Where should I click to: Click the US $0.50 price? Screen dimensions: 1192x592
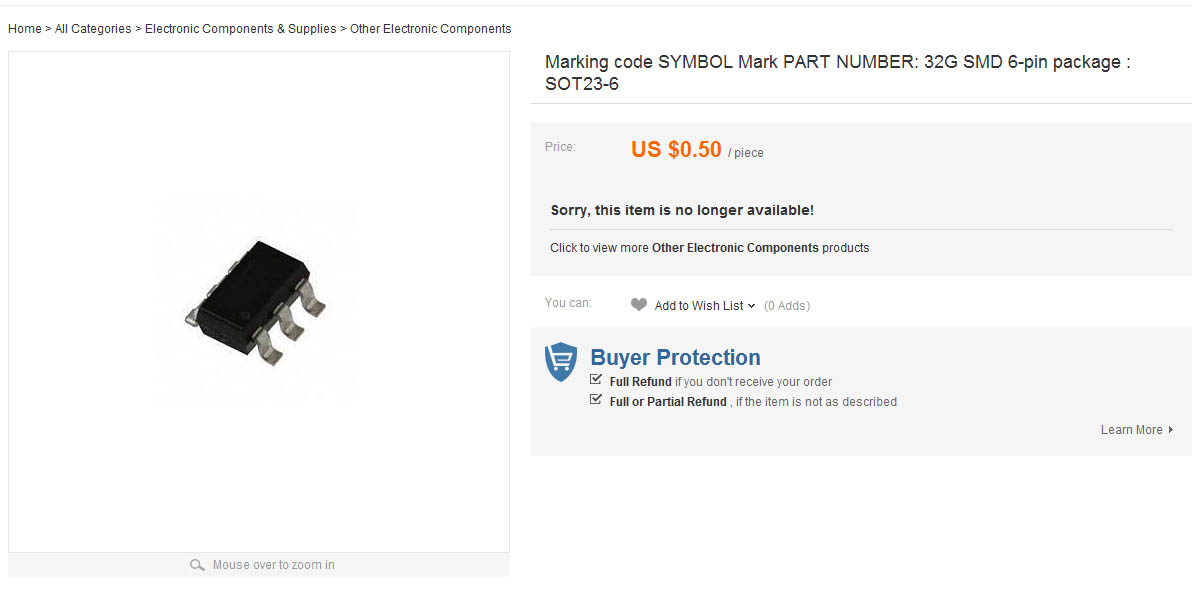tap(676, 150)
